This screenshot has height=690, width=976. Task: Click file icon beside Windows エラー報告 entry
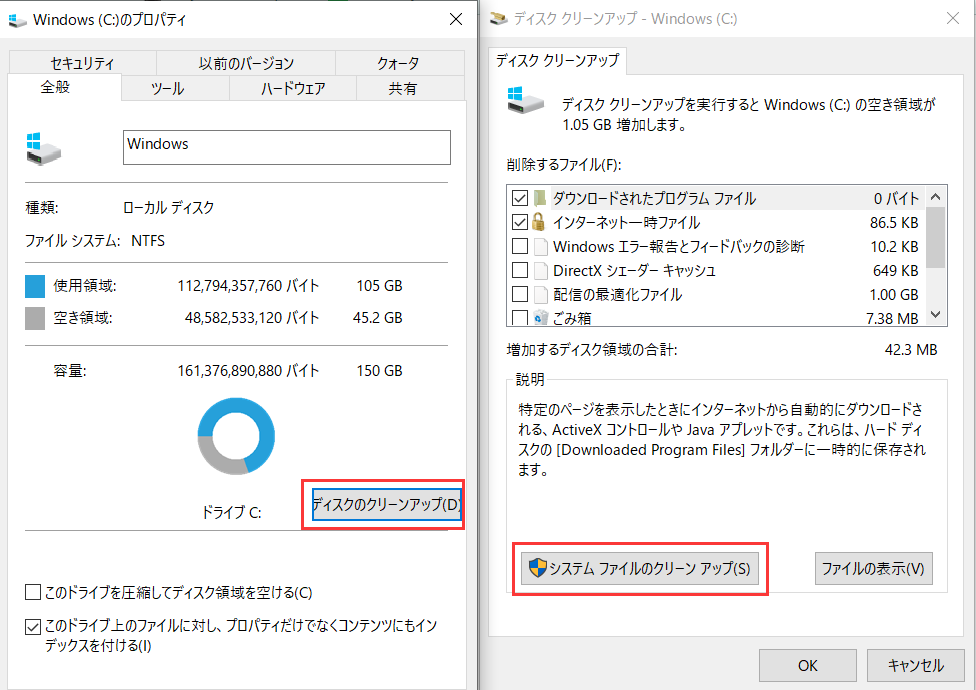point(540,246)
